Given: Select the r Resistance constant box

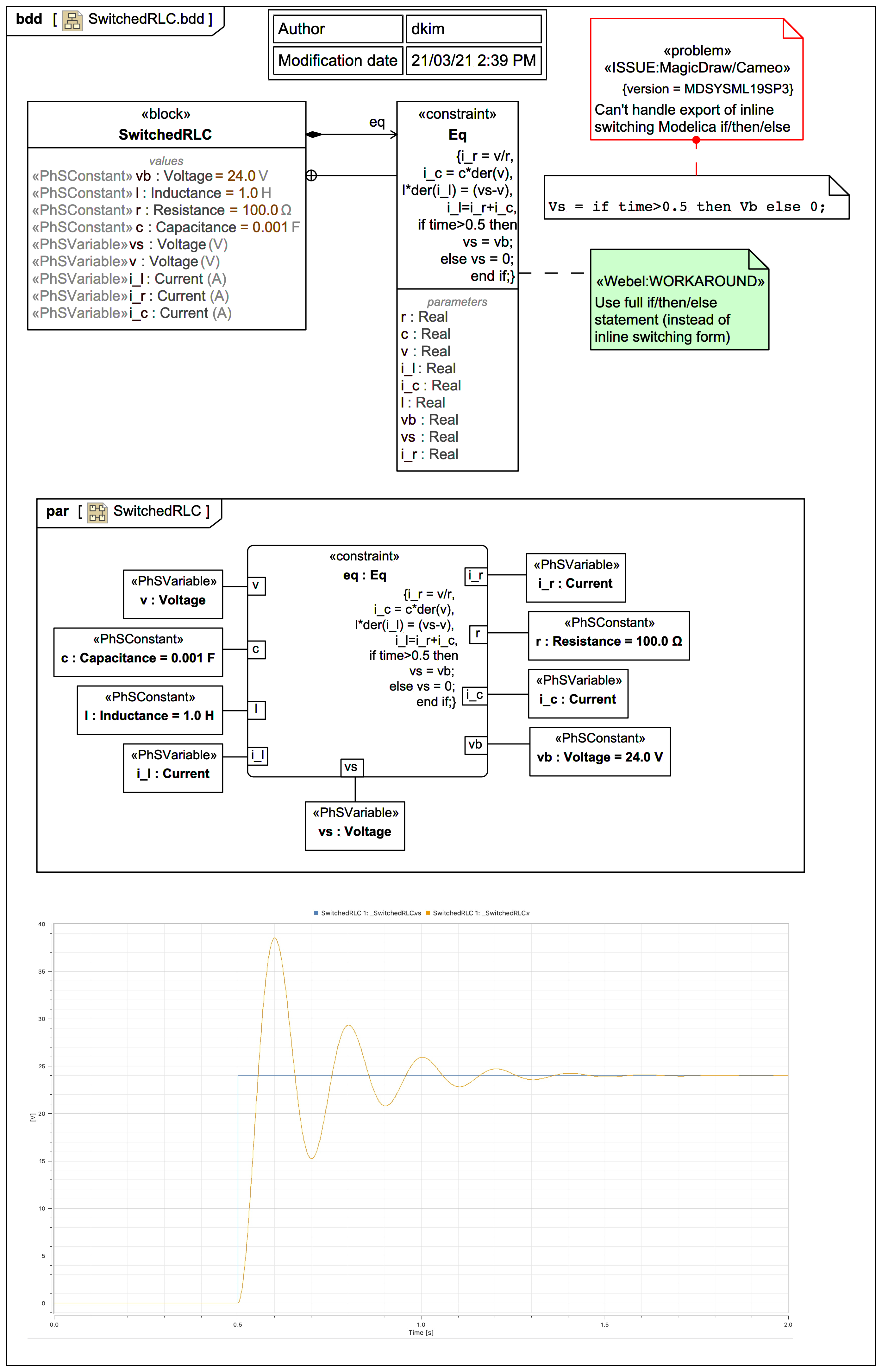Looking at the screenshot, I should coord(608,635).
